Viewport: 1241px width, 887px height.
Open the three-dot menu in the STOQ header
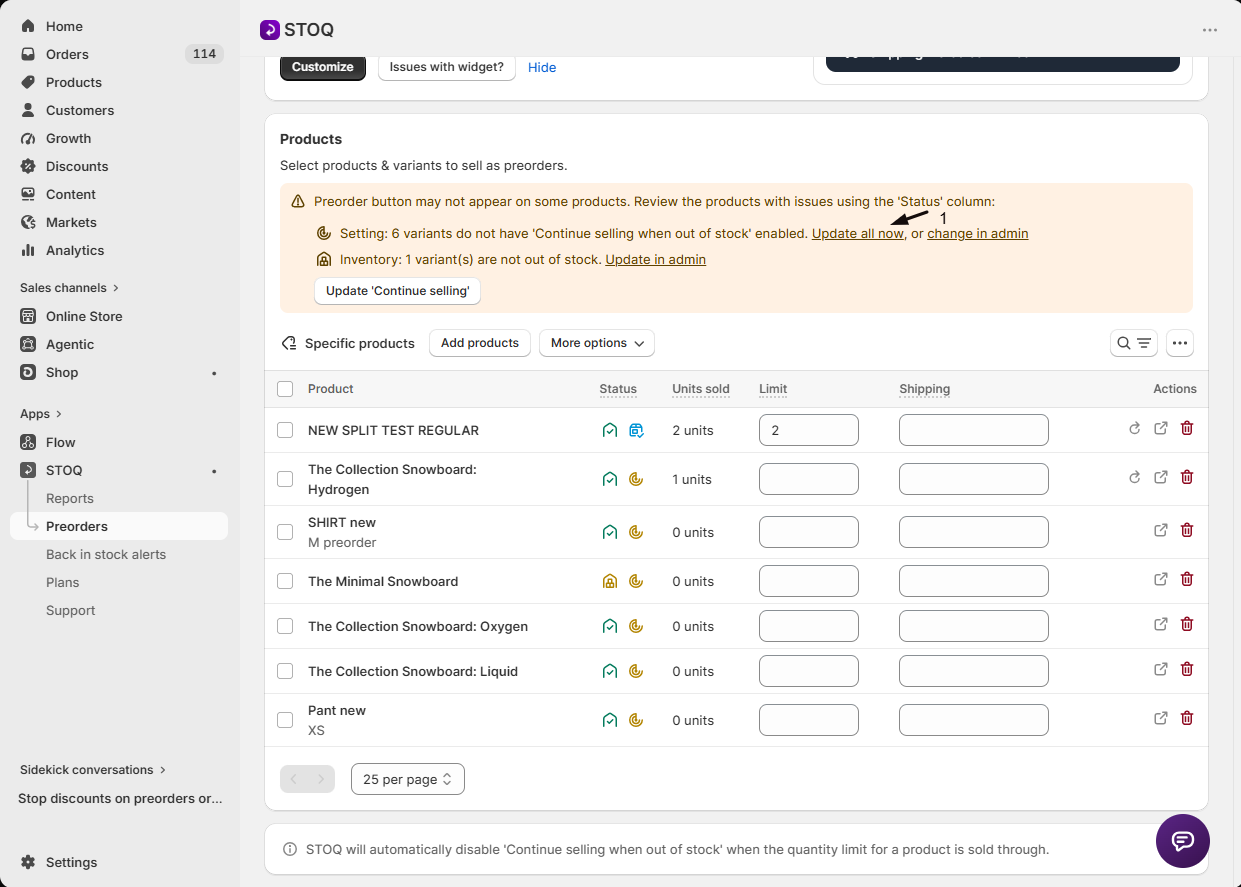click(x=1210, y=30)
